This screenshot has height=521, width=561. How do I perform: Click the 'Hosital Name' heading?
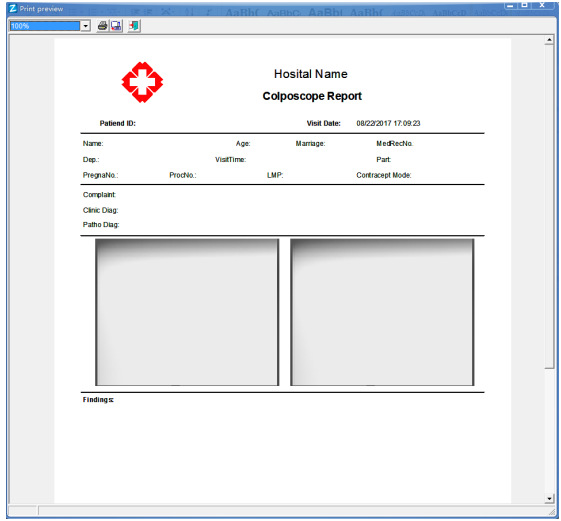tap(311, 74)
